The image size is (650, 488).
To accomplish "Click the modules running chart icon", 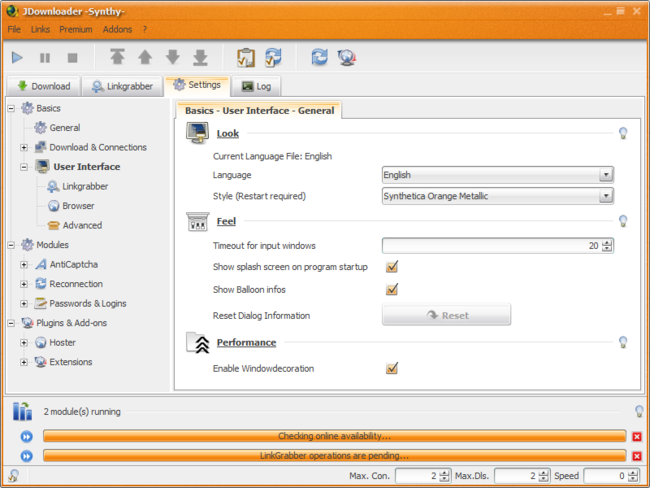I will [22, 411].
